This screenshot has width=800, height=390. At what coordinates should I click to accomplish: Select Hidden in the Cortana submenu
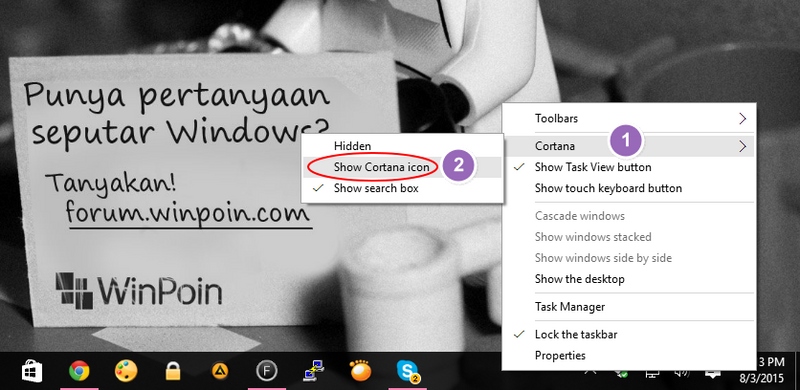[x=403, y=146]
